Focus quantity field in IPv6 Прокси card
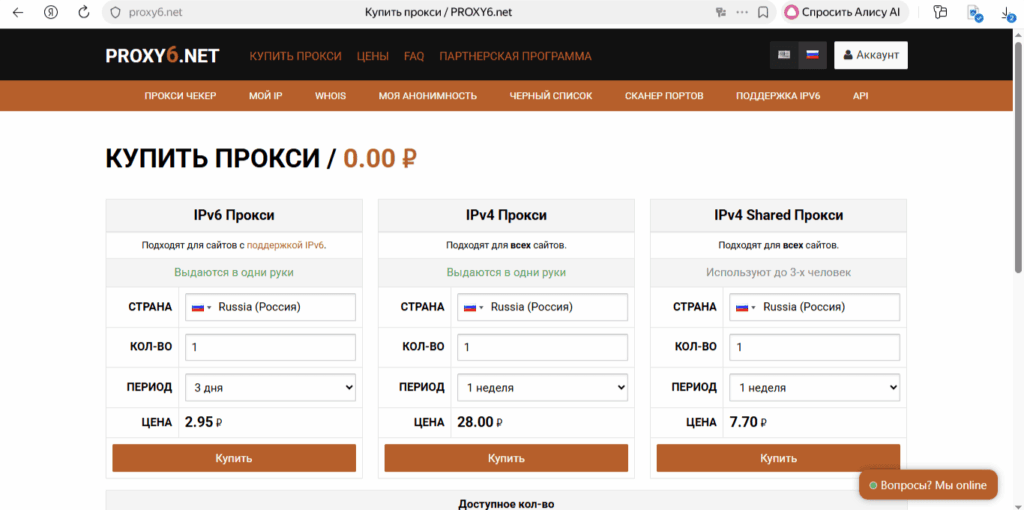Viewport: 1024px width, 510px height. [x=270, y=347]
